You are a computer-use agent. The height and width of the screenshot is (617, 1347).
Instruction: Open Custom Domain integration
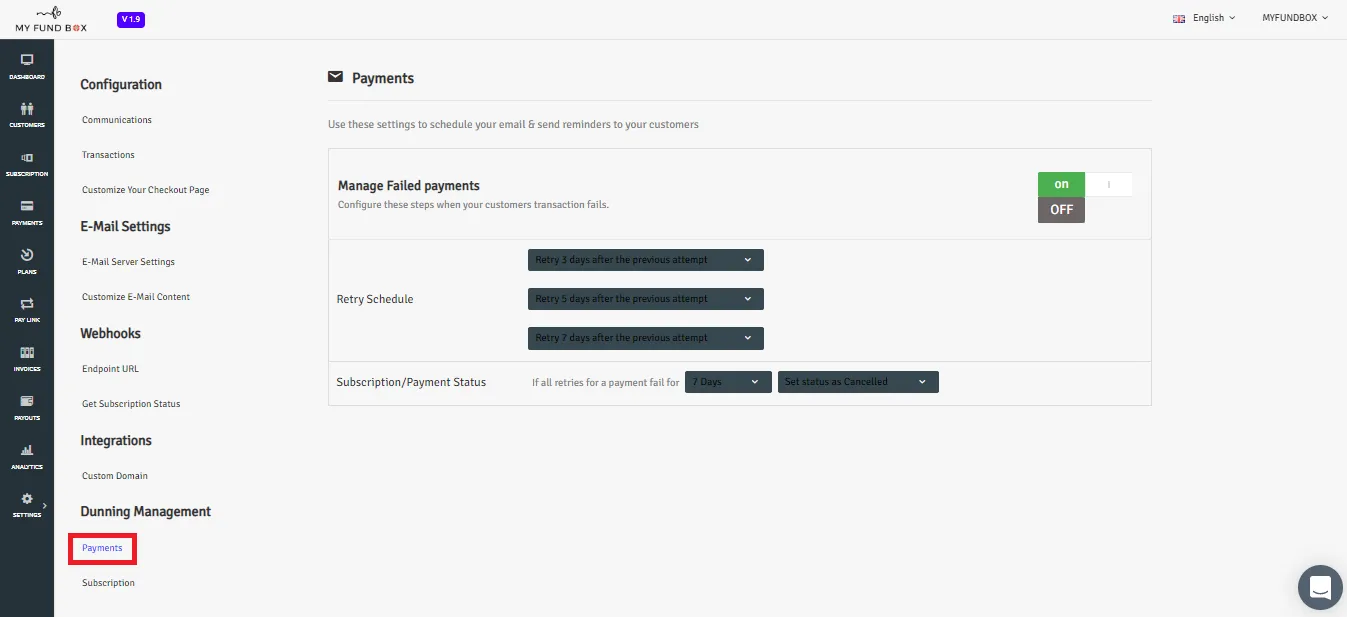(x=115, y=476)
